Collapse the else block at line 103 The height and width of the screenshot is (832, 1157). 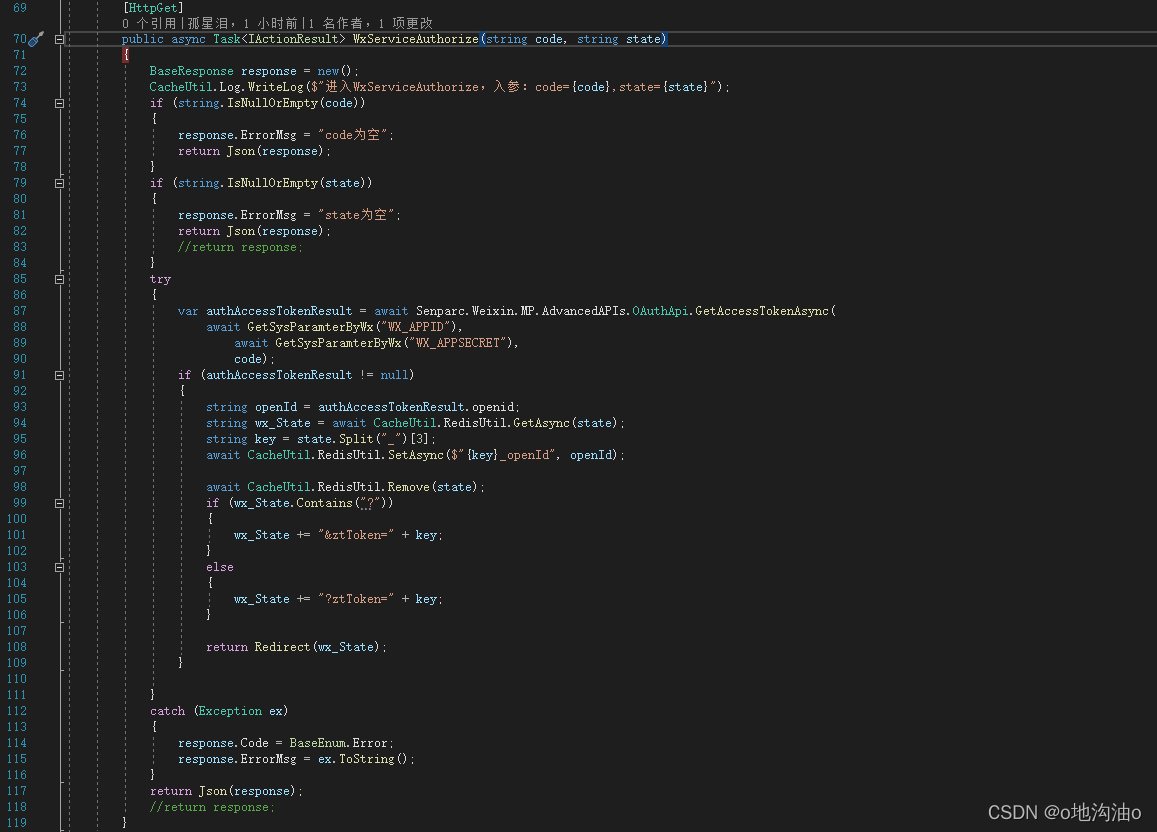coord(60,567)
